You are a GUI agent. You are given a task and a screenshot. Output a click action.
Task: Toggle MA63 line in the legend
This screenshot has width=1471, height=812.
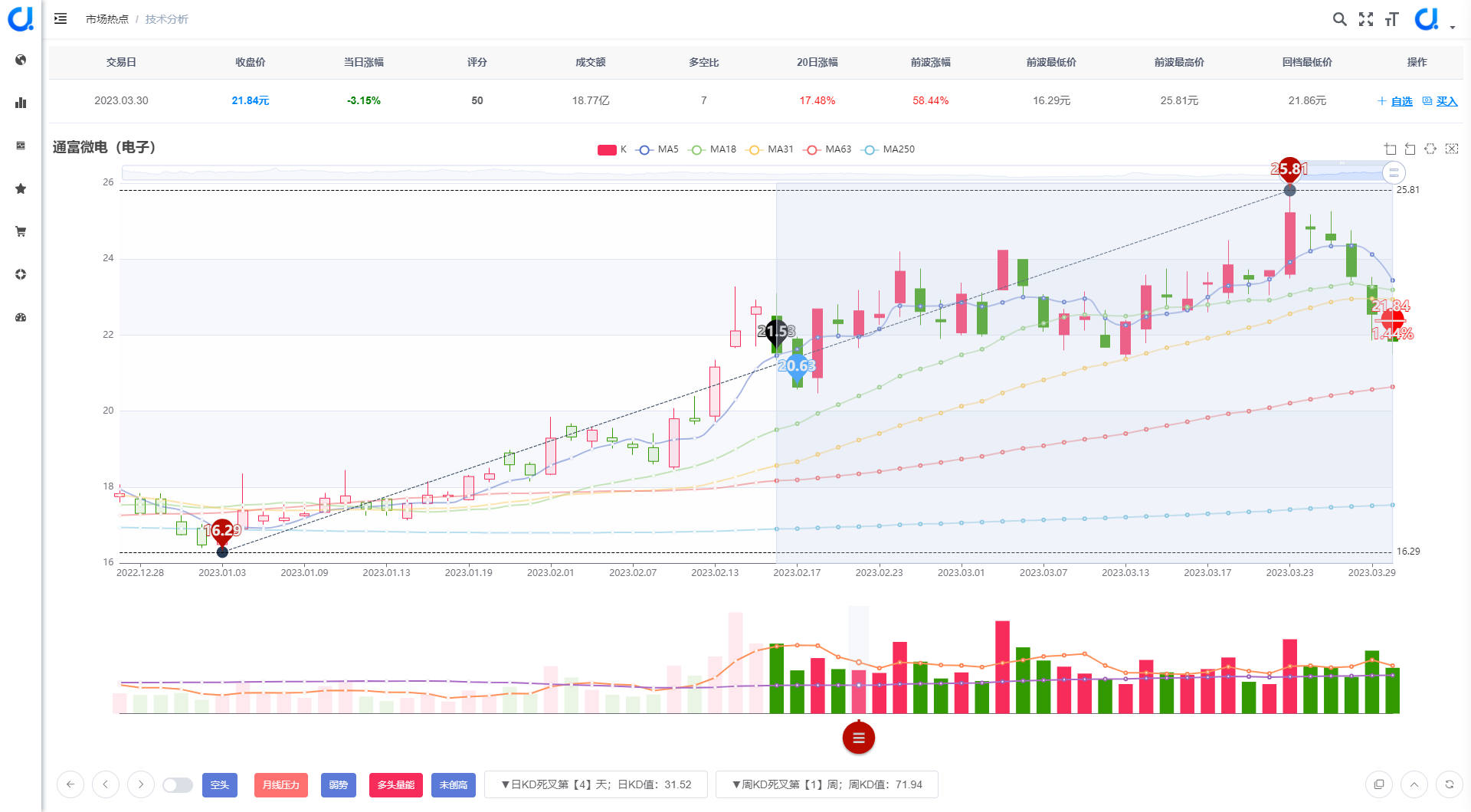(827, 149)
